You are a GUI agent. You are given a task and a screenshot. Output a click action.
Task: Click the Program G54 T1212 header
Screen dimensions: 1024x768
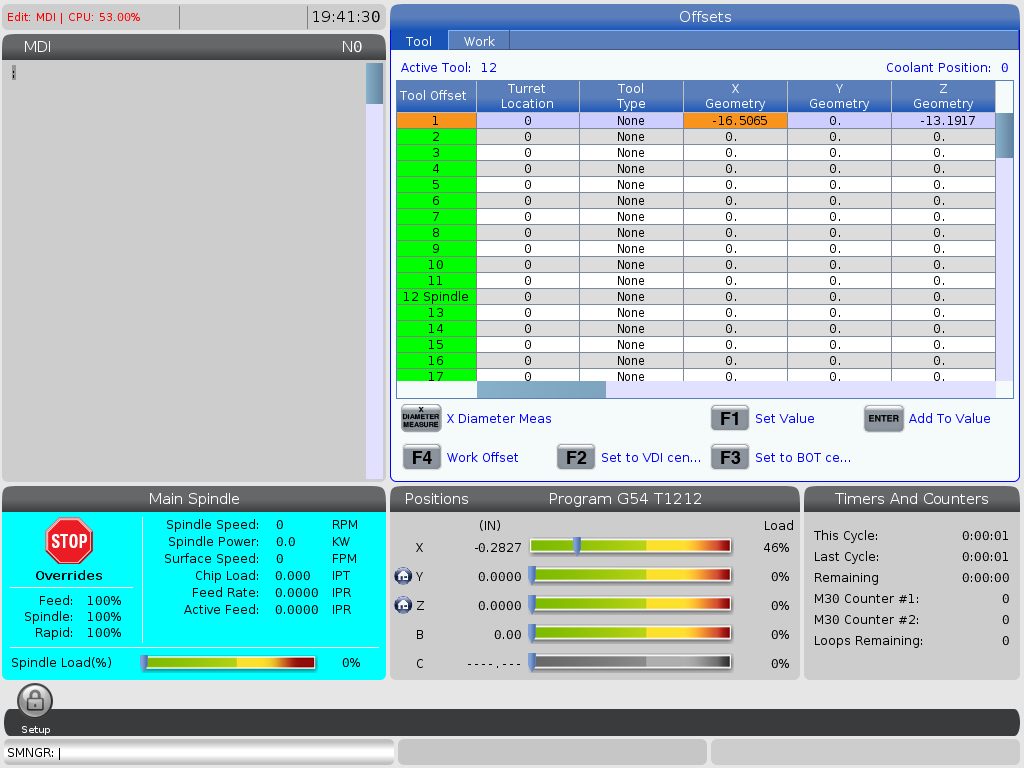[625, 499]
